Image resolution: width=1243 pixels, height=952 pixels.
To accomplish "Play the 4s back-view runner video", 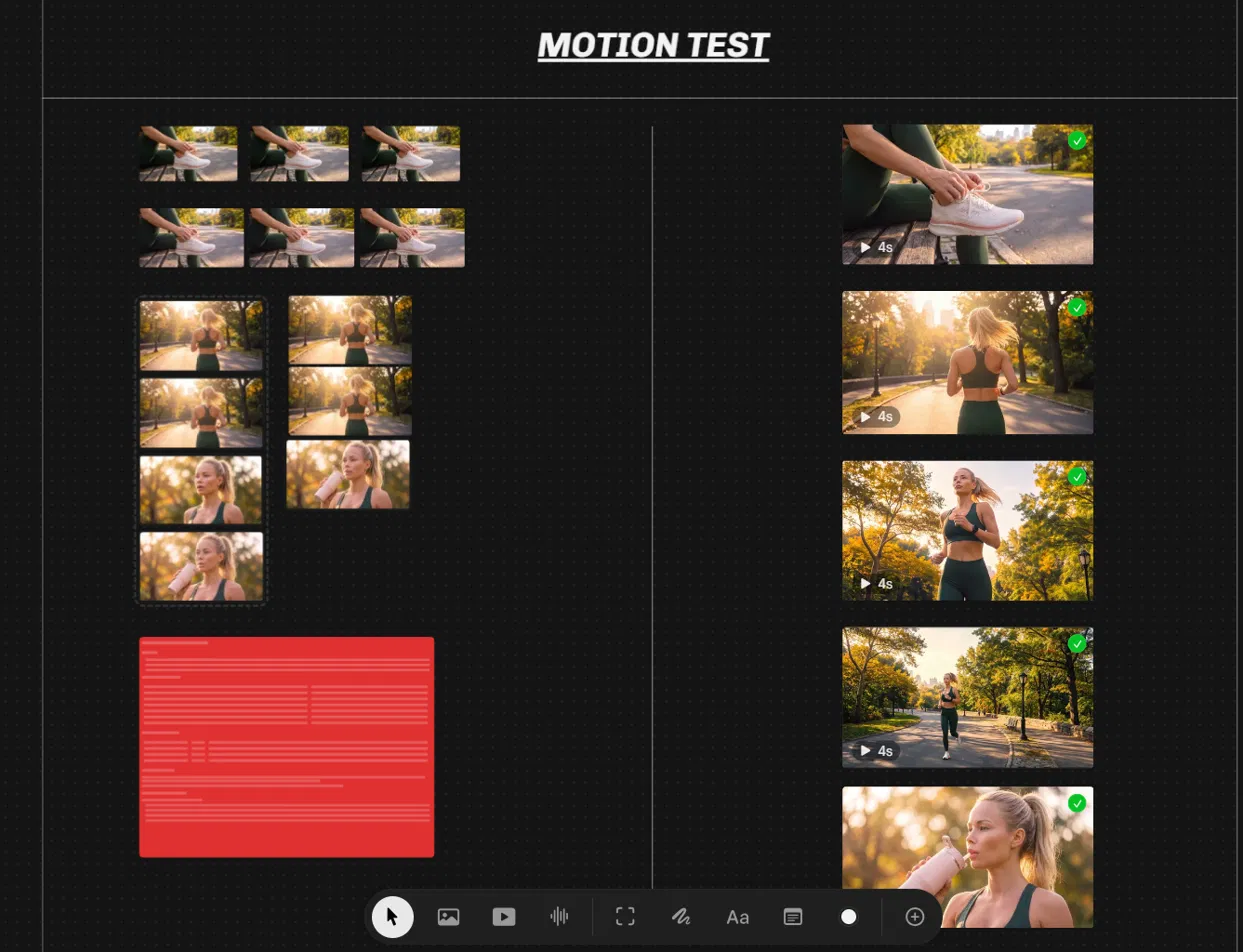I will pos(876,417).
